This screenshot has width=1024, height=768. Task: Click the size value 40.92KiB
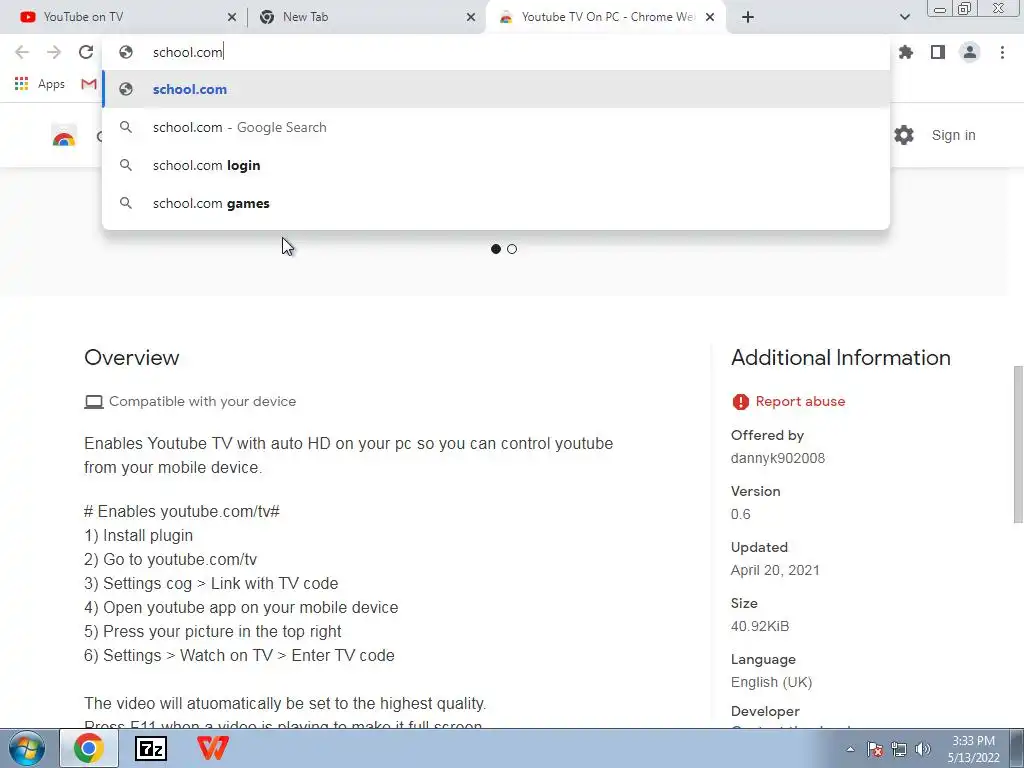[x=760, y=626]
